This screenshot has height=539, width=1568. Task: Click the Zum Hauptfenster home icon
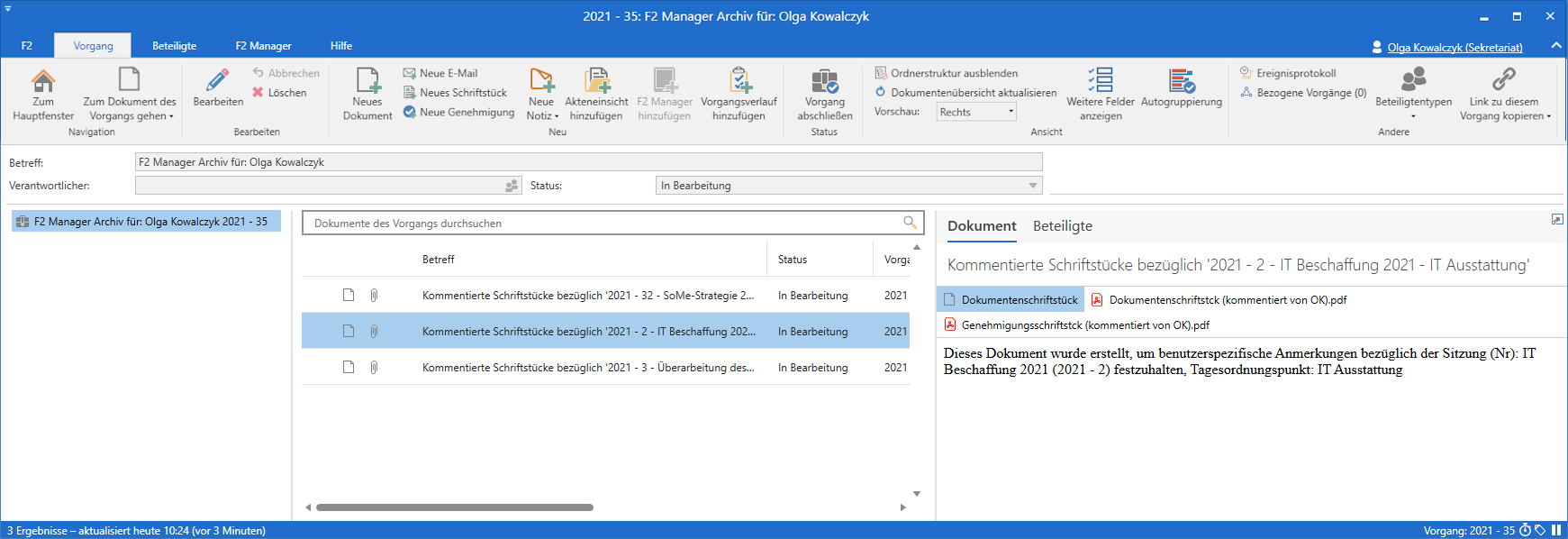click(43, 82)
